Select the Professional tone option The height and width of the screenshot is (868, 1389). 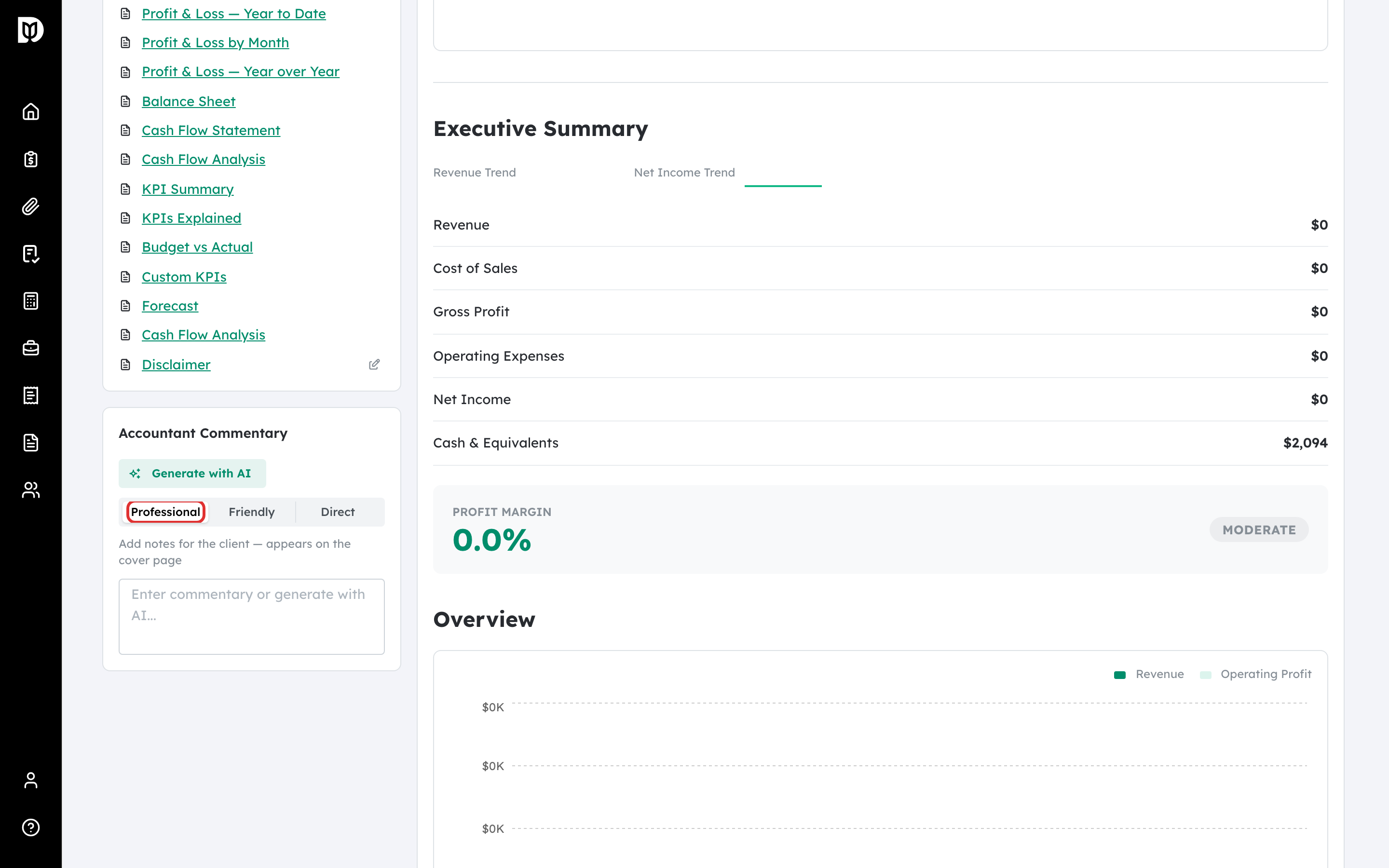pos(165,512)
